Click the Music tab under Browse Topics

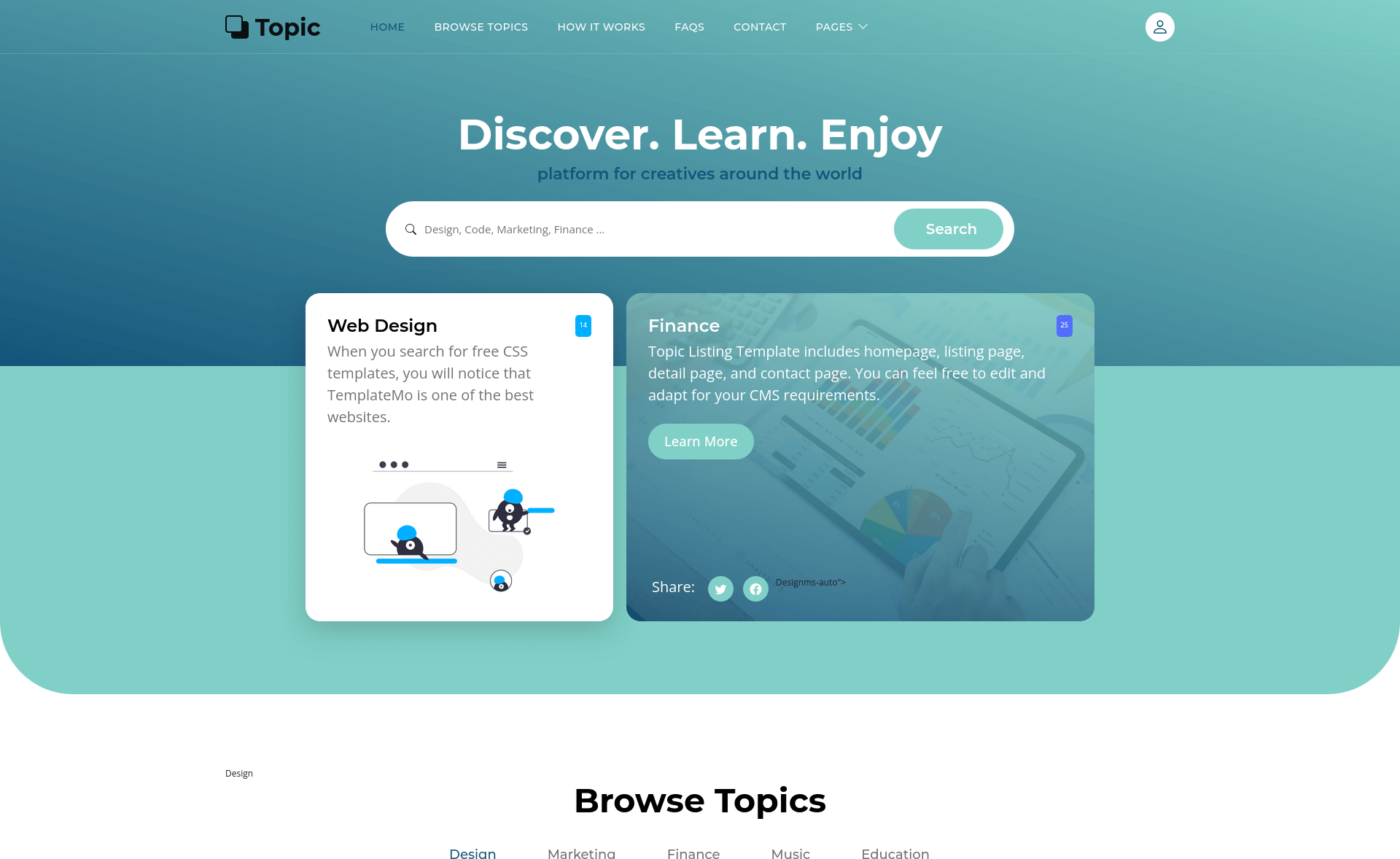coord(792,852)
